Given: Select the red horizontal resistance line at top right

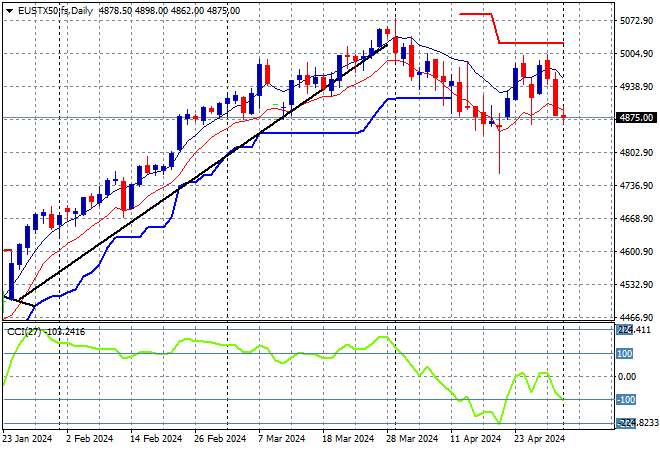Looking at the screenshot, I should coord(530,43).
